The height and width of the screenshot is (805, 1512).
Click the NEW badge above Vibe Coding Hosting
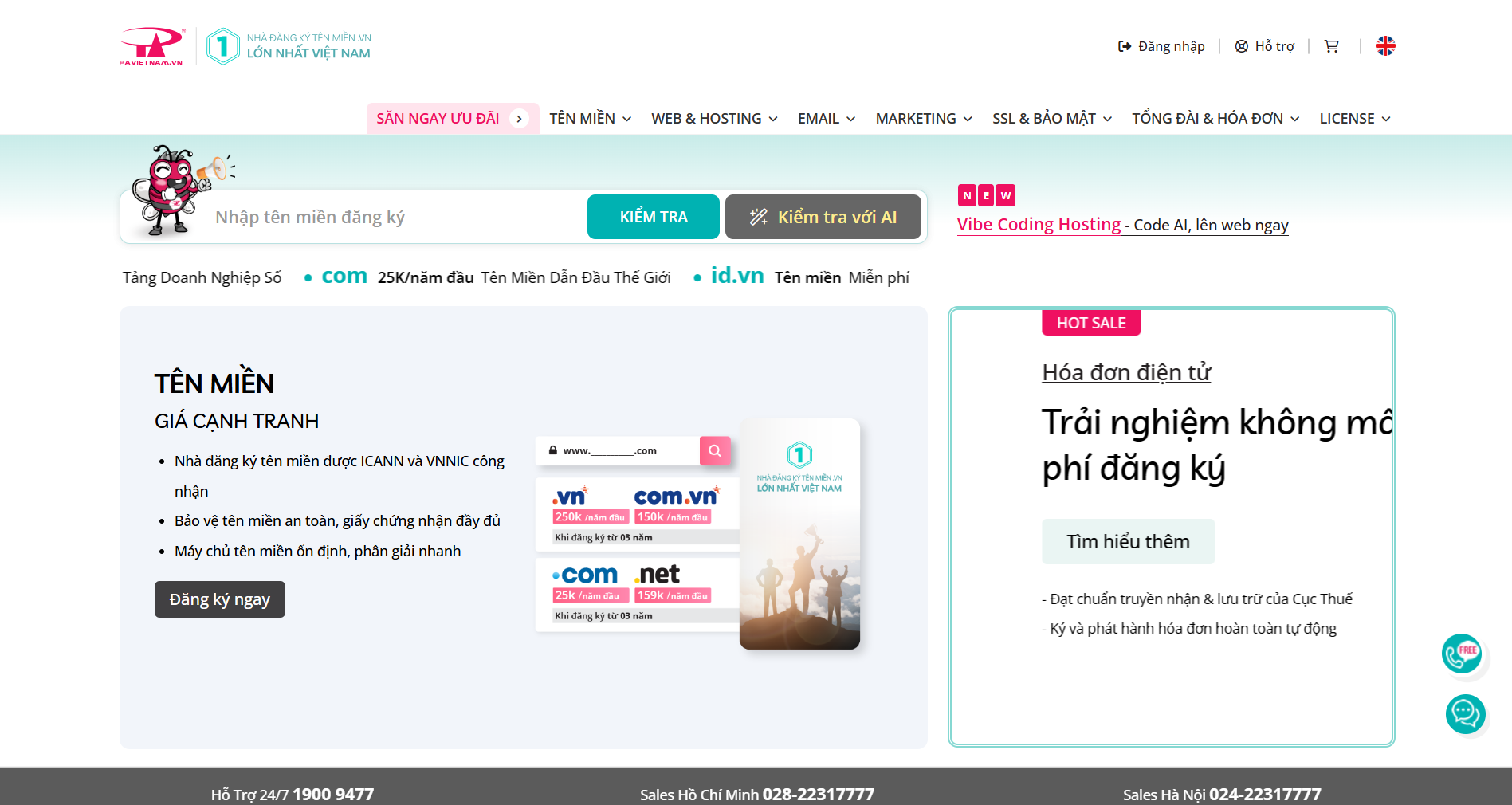(x=986, y=195)
